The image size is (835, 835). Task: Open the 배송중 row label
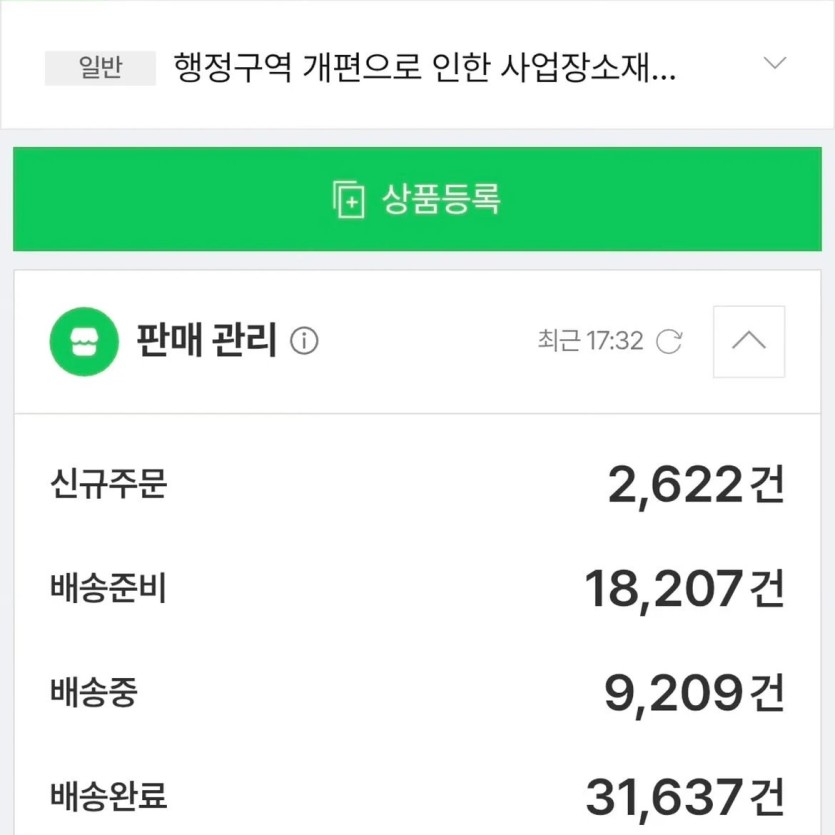coord(94,692)
